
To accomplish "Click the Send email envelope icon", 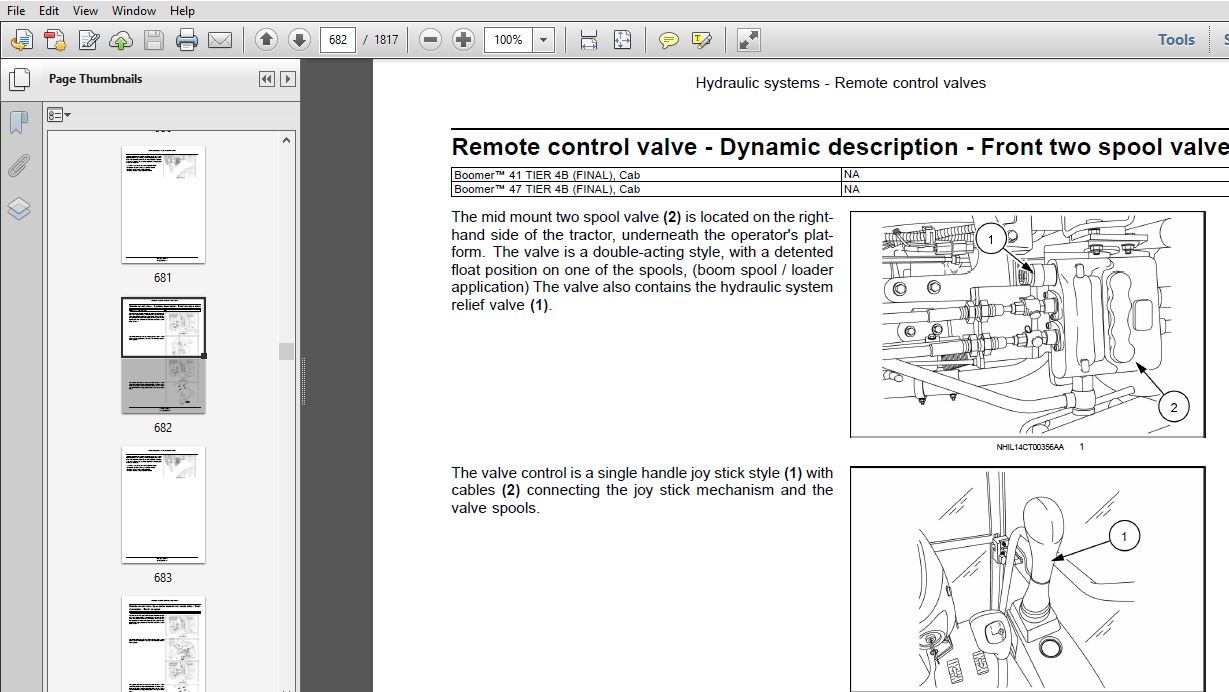I will (x=220, y=40).
